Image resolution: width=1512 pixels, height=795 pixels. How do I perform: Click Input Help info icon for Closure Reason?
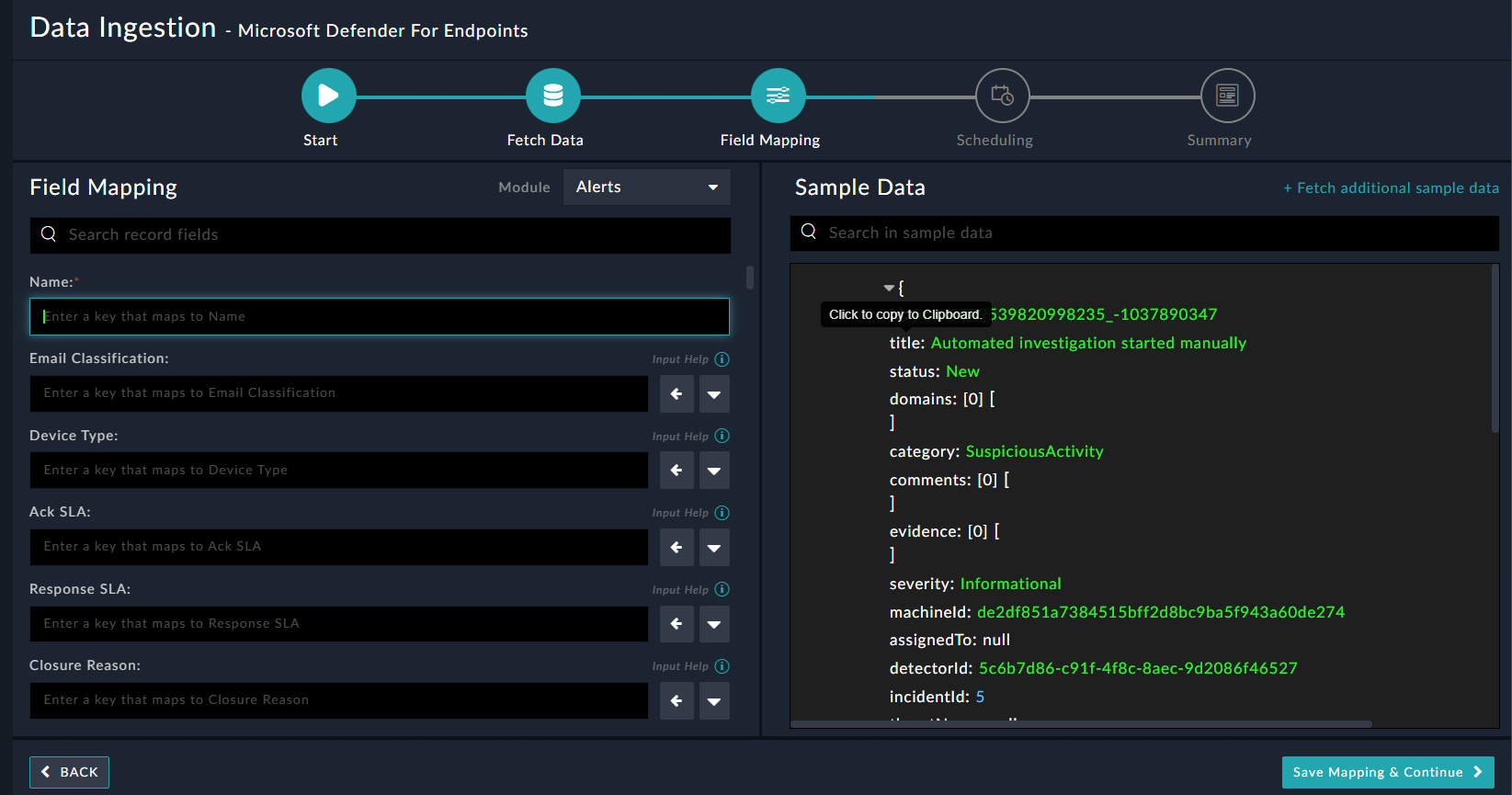coord(722,666)
